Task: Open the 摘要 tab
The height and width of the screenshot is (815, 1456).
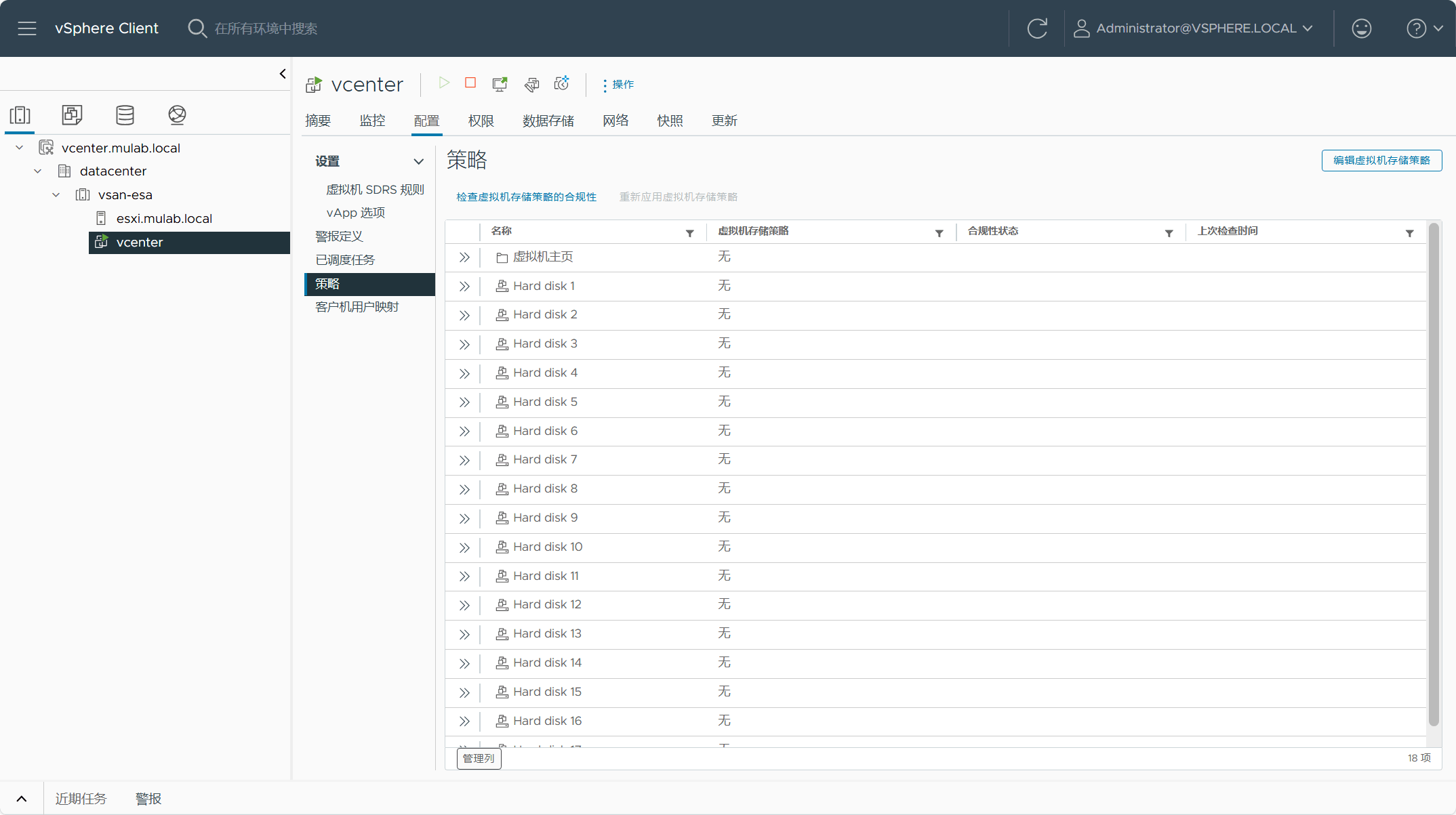Action: [x=318, y=121]
